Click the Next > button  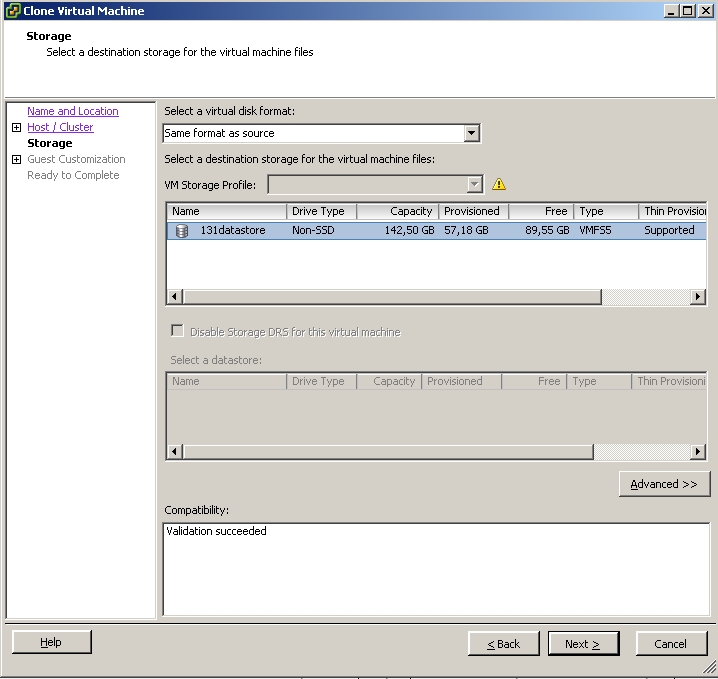pyautogui.click(x=583, y=644)
